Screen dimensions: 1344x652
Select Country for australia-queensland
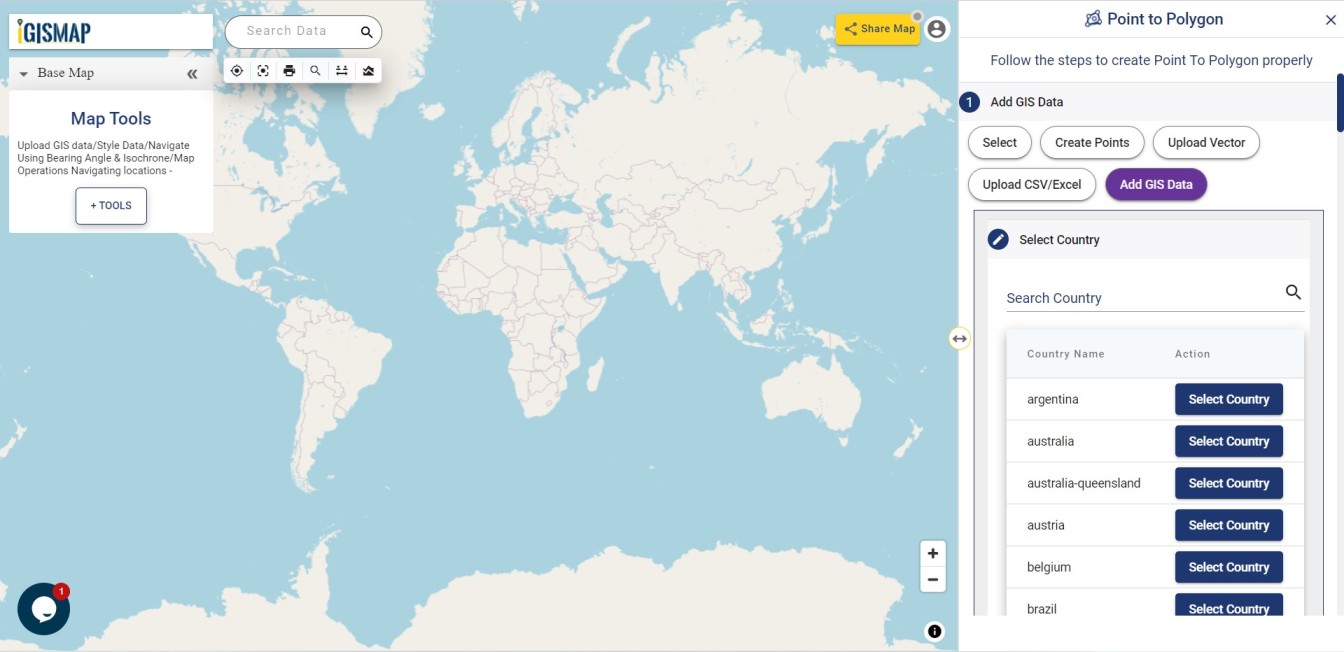click(x=1228, y=483)
